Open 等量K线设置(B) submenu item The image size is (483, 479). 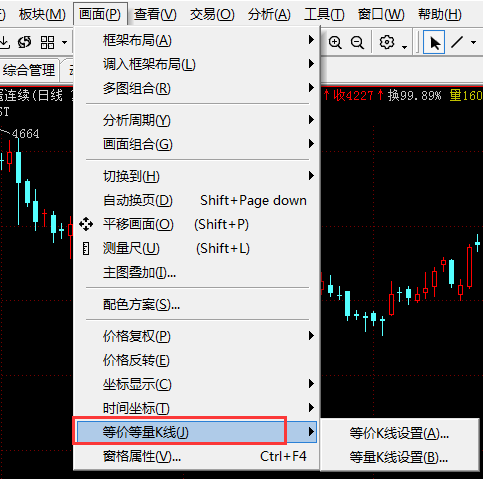coord(399,457)
